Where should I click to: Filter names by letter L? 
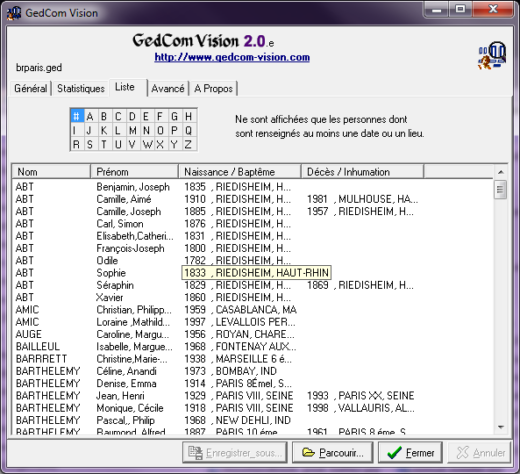(x=118, y=130)
